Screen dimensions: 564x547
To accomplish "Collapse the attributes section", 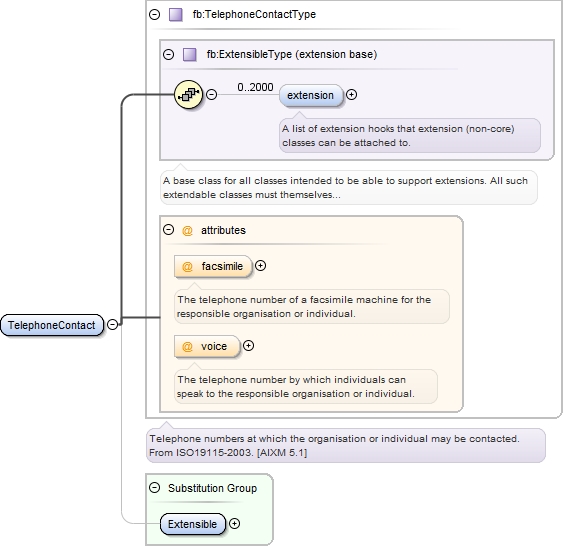I will pyautogui.click(x=168, y=229).
